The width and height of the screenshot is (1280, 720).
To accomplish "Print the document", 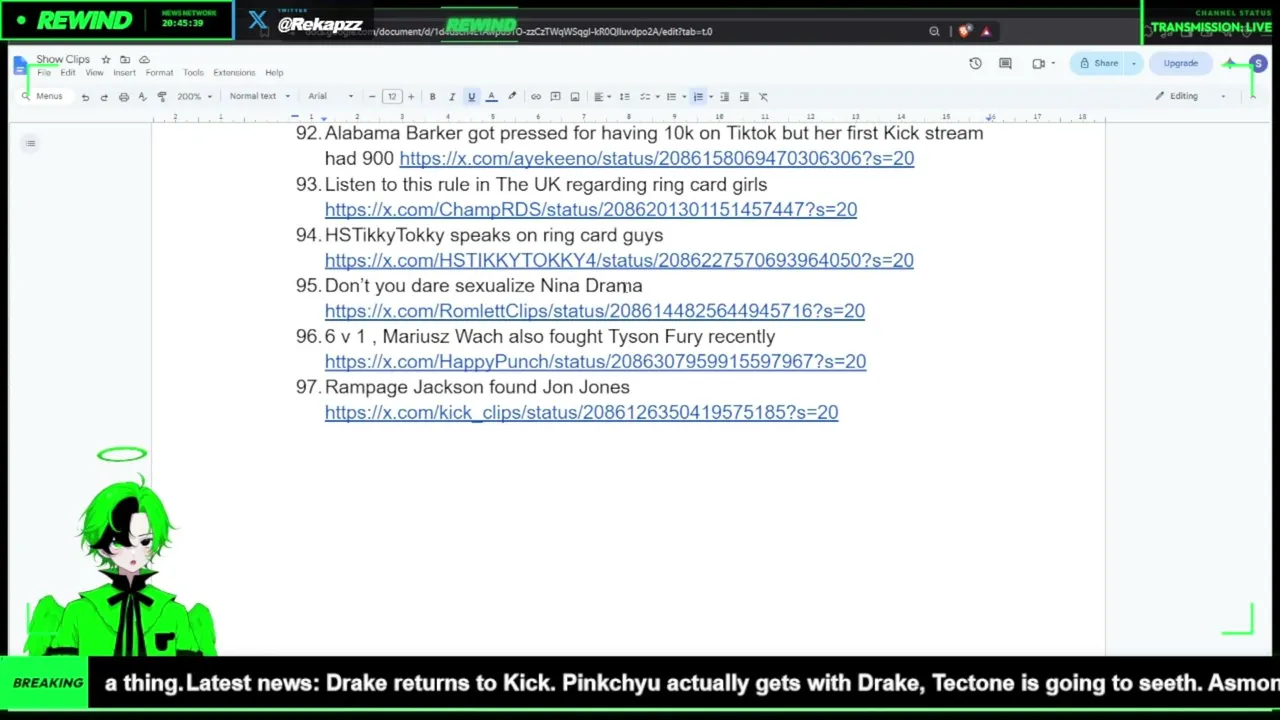I will pyautogui.click(x=124, y=97).
